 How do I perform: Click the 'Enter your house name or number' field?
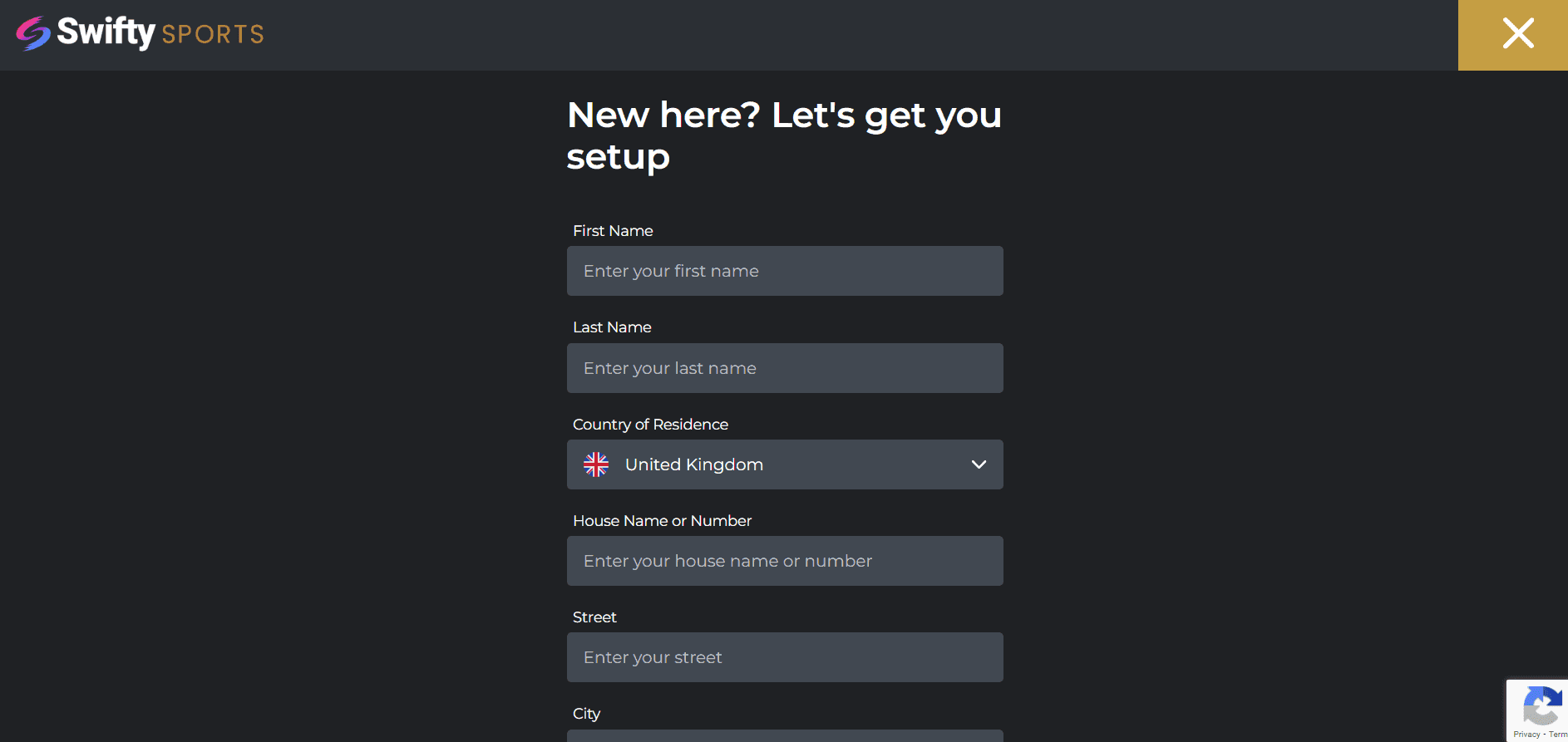click(785, 561)
